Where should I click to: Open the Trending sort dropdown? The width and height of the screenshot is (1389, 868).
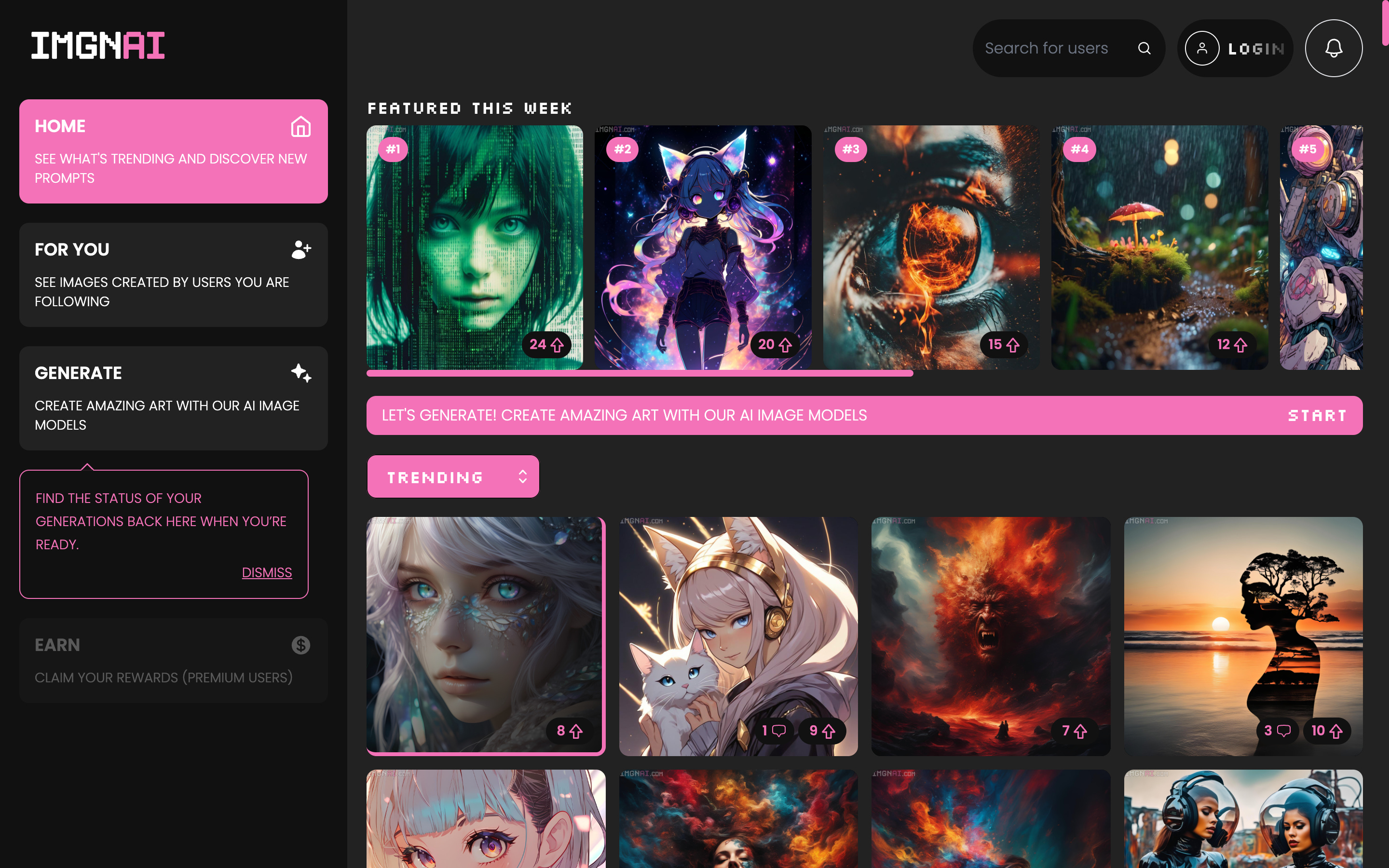(453, 476)
